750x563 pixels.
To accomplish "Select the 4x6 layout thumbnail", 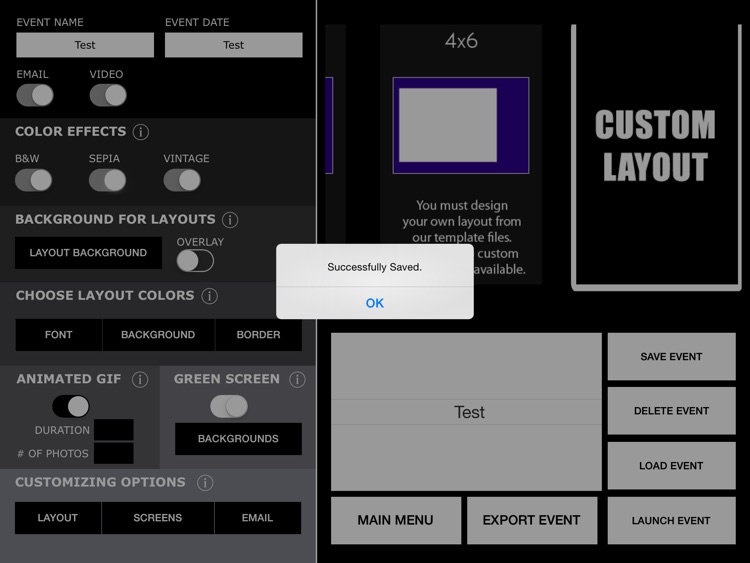I will pyautogui.click(x=461, y=125).
